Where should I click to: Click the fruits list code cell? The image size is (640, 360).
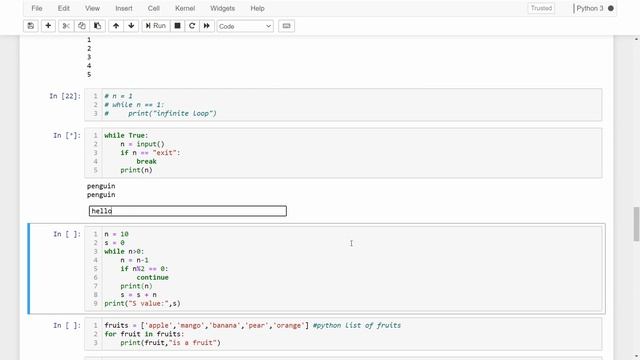point(343,334)
